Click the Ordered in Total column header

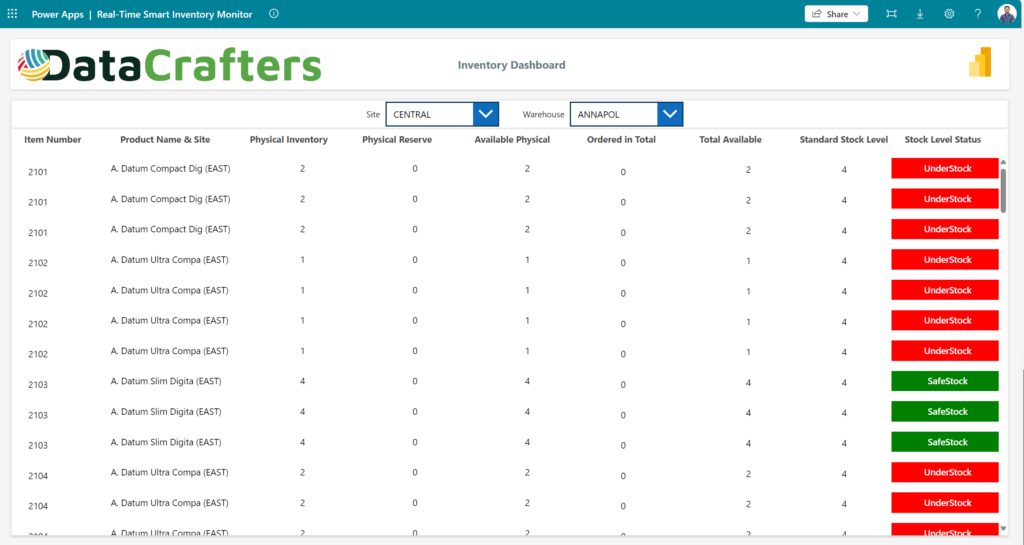pos(621,140)
